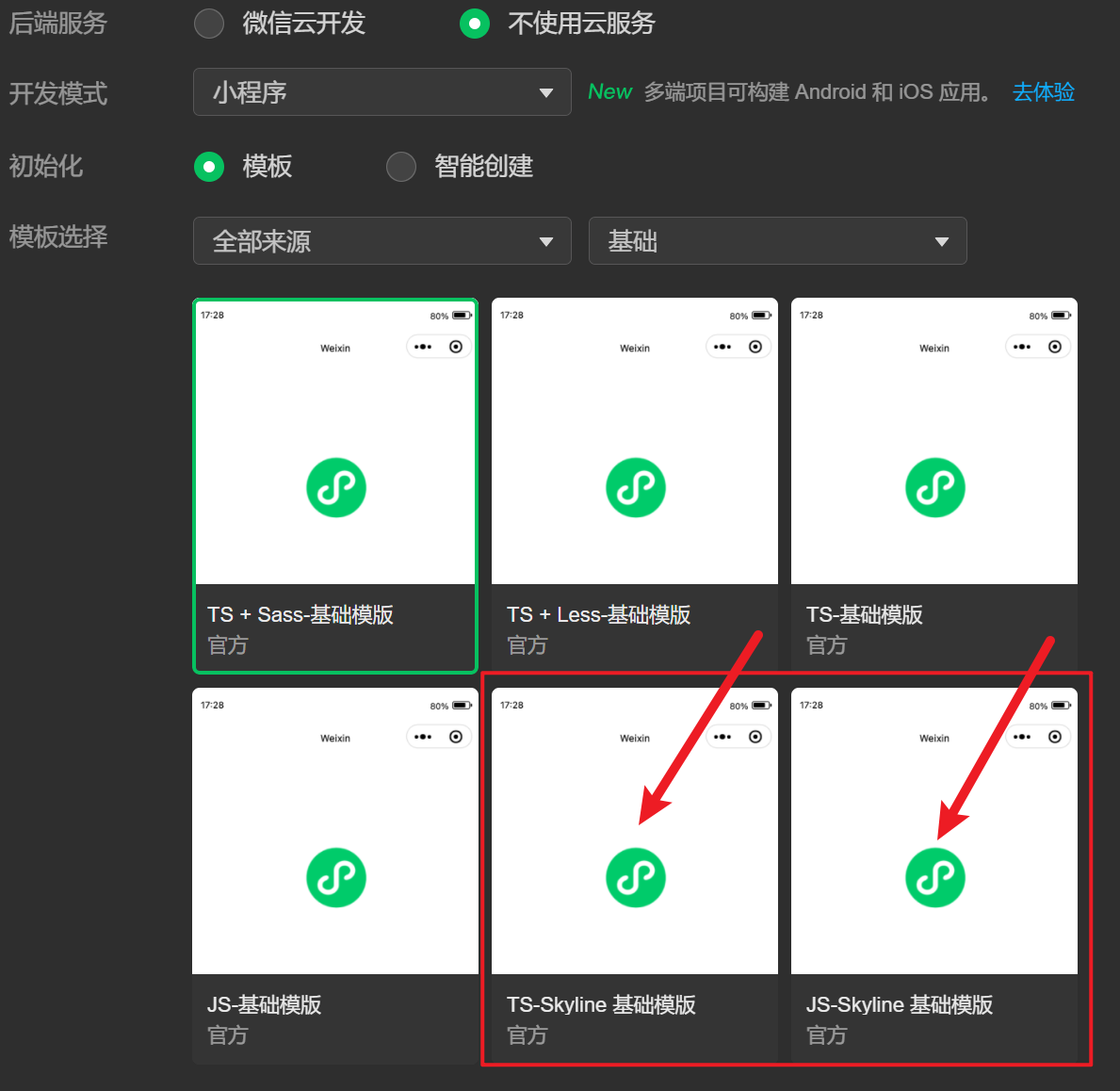1120x1091 pixels.
Task: Click battery icon in TS + Sass preview
Action: (x=463, y=316)
